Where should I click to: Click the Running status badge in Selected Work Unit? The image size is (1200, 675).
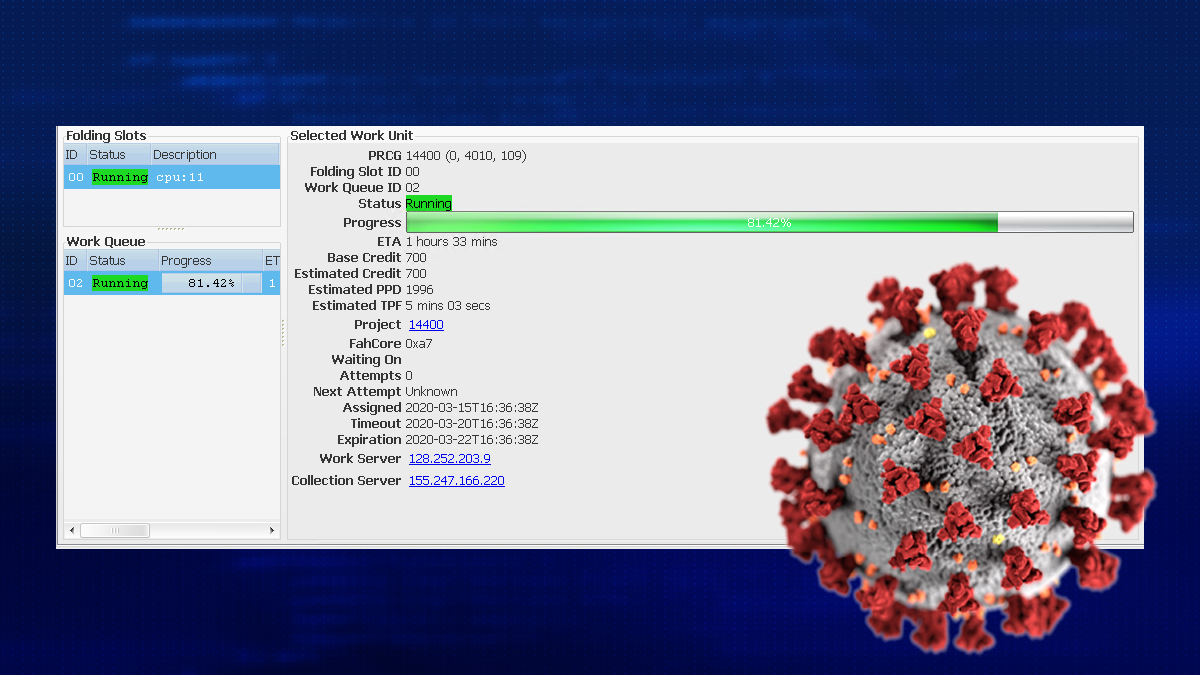click(428, 203)
